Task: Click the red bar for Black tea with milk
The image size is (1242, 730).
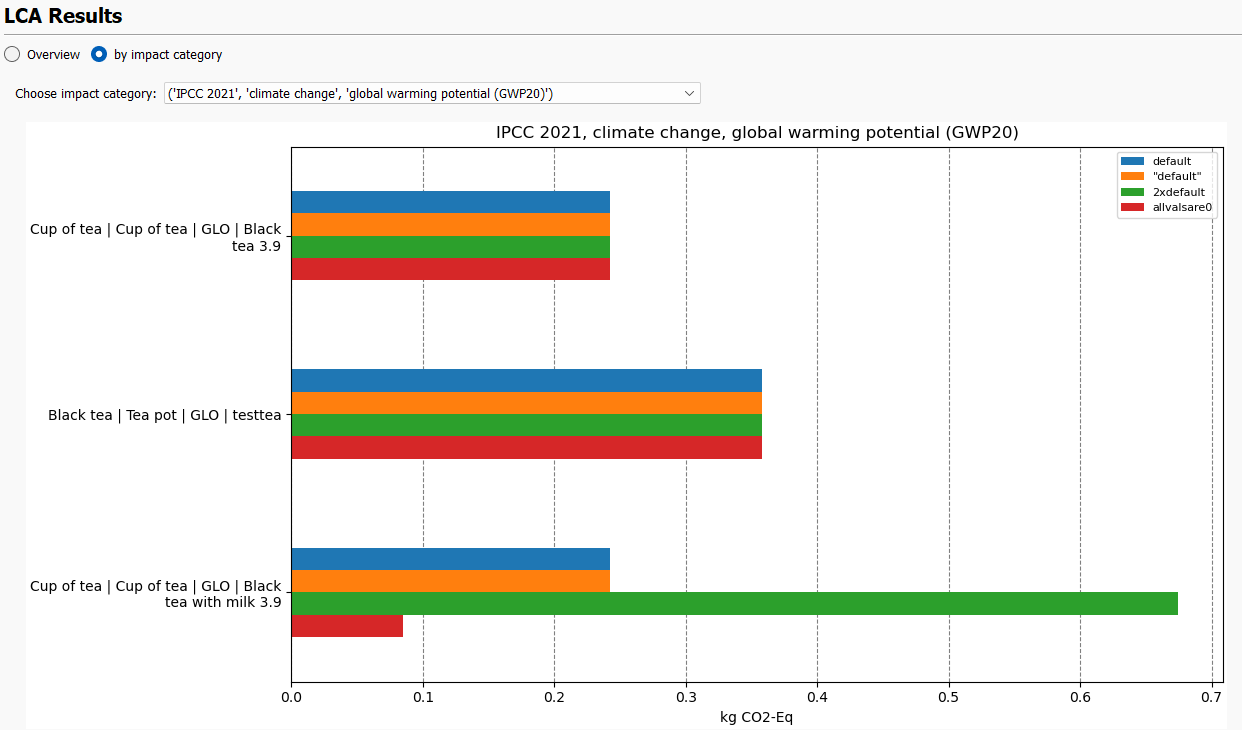Action: click(350, 626)
